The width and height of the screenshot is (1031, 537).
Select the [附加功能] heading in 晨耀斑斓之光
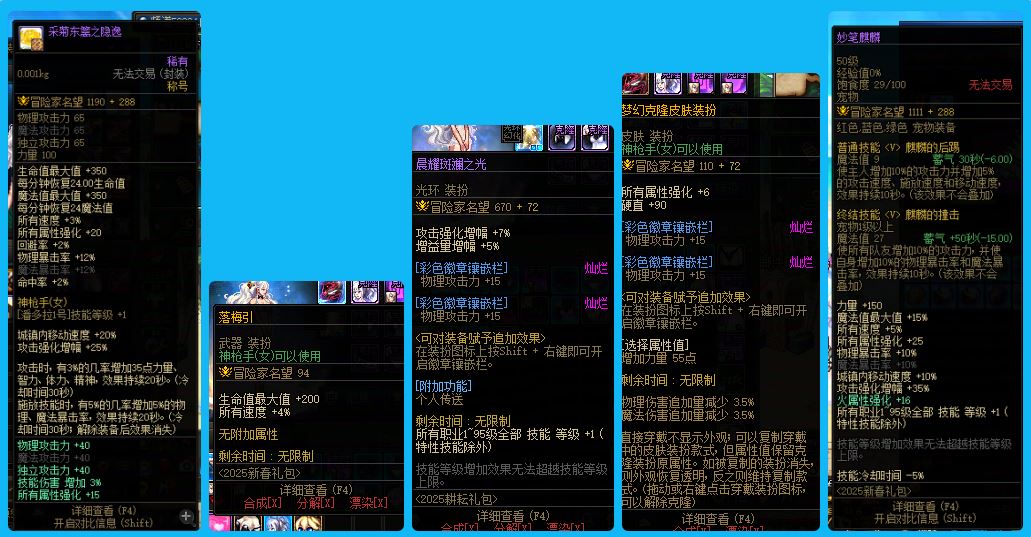click(x=444, y=385)
